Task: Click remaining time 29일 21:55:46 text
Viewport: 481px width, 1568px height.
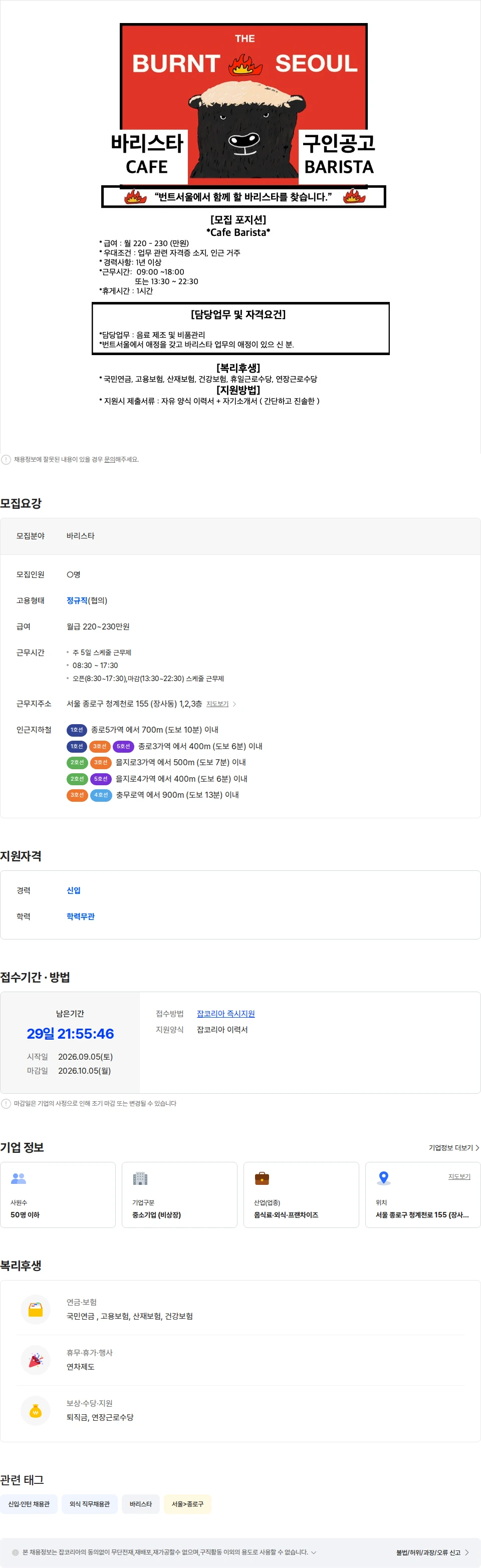Action: point(70,1034)
